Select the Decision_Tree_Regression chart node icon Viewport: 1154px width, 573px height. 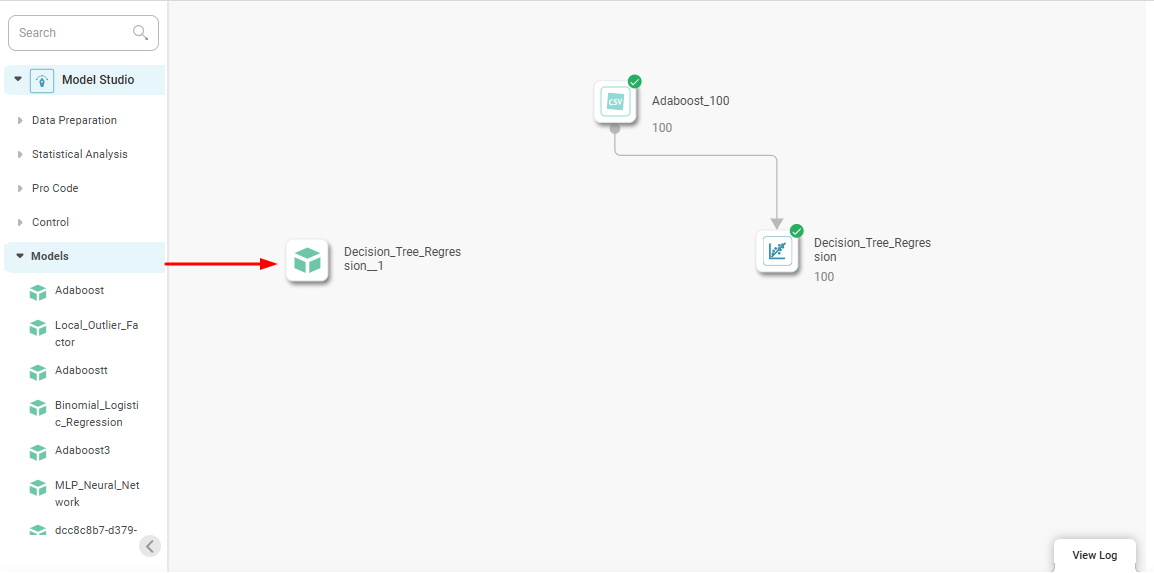777,251
